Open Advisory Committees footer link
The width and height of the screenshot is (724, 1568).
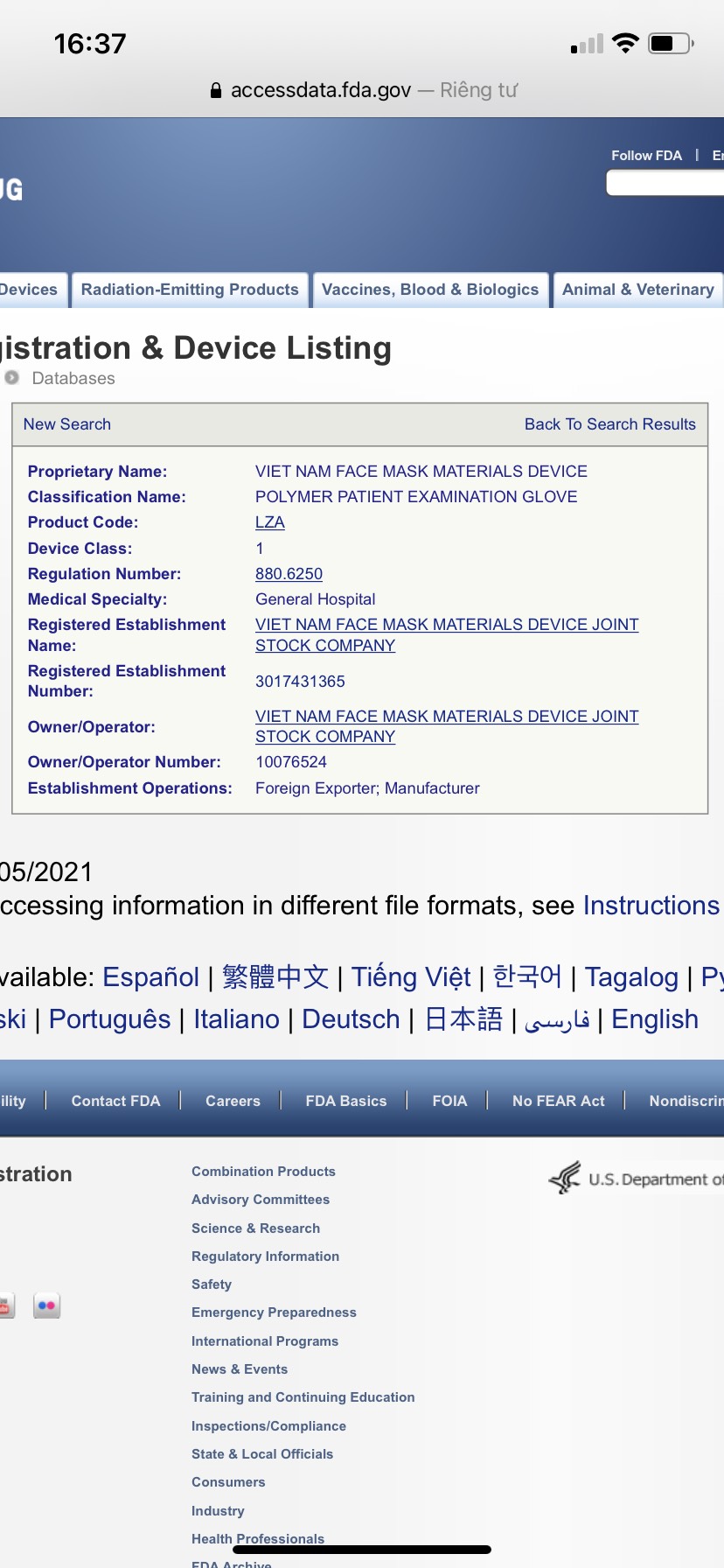[x=261, y=1200]
